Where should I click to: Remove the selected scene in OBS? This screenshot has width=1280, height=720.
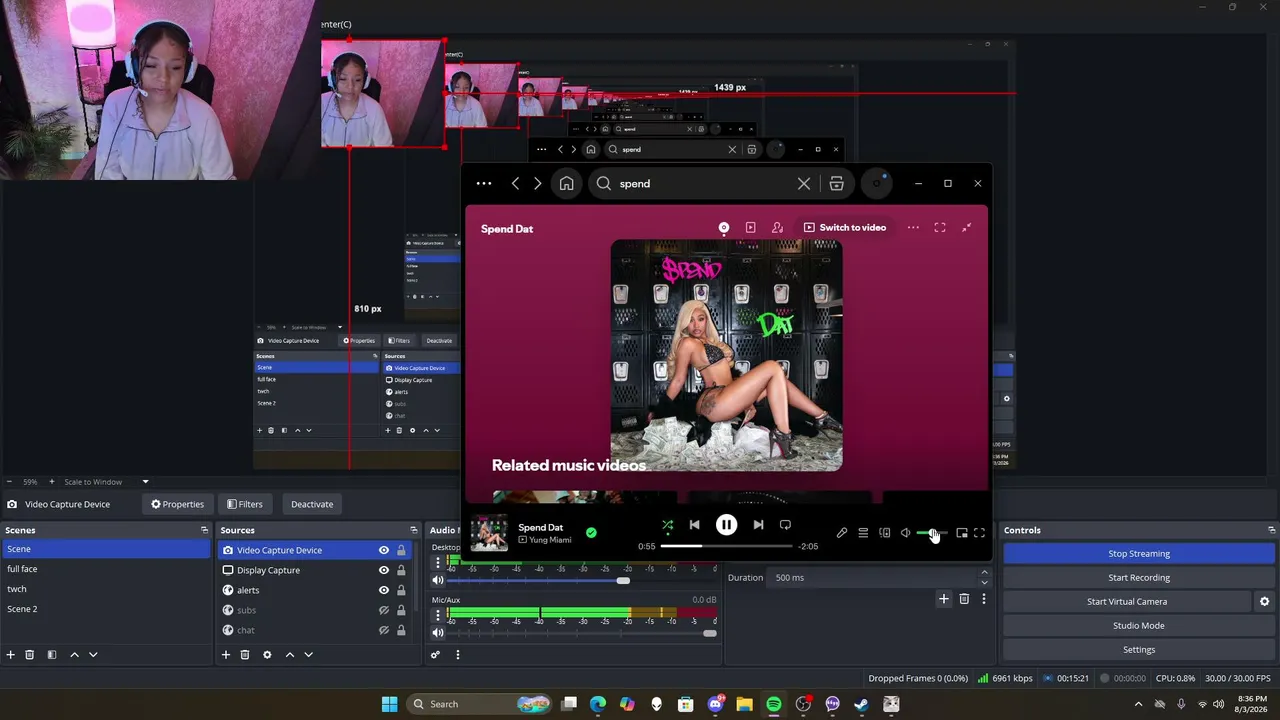(30, 655)
